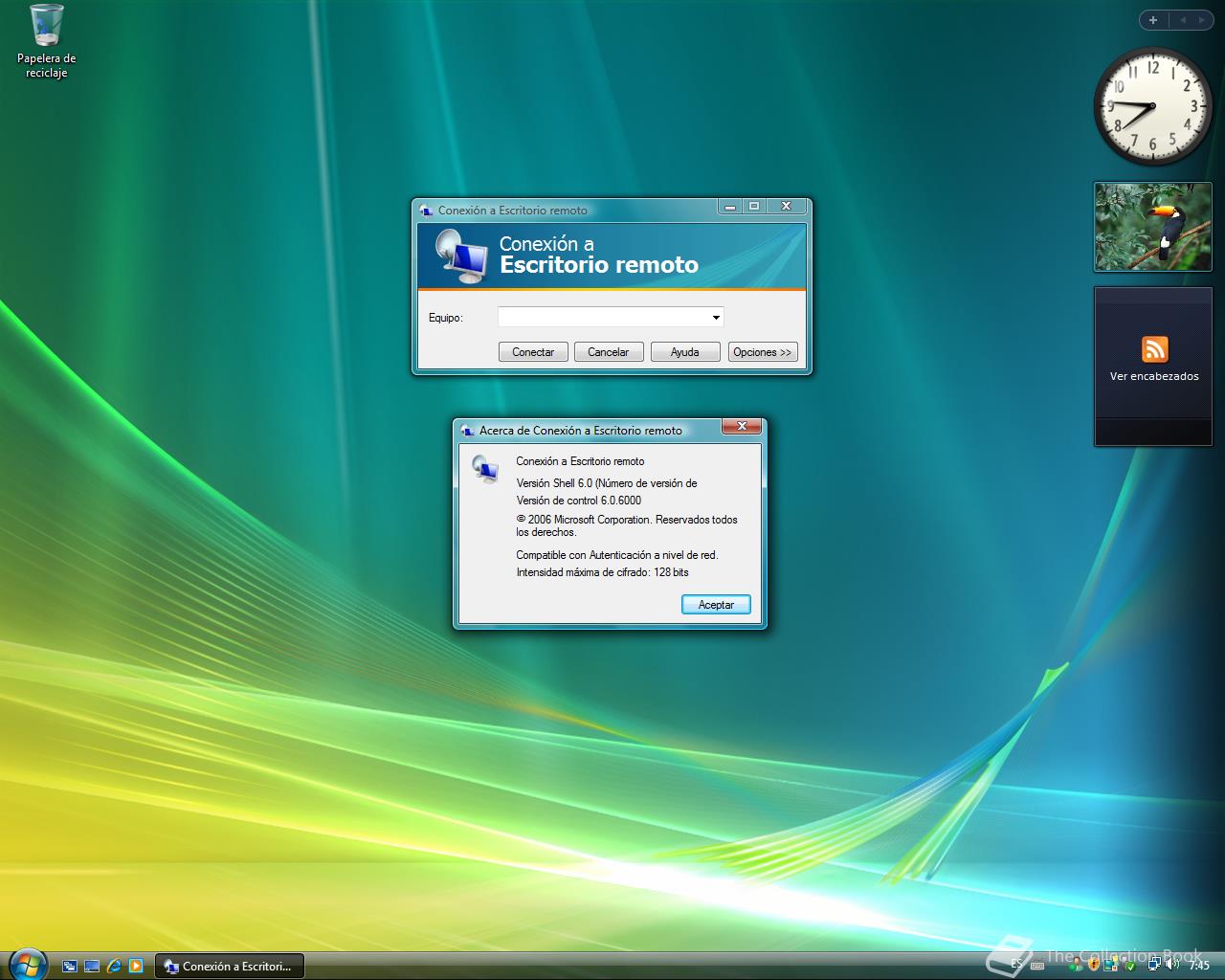The height and width of the screenshot is (980, 1225).
Task: Click text 'Compatible con Autenticación a nivel de red.'
Action: click(617, 555)
